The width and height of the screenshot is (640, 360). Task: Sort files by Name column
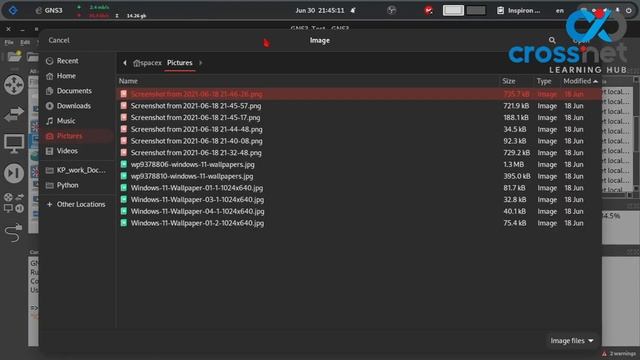[128, 81]
